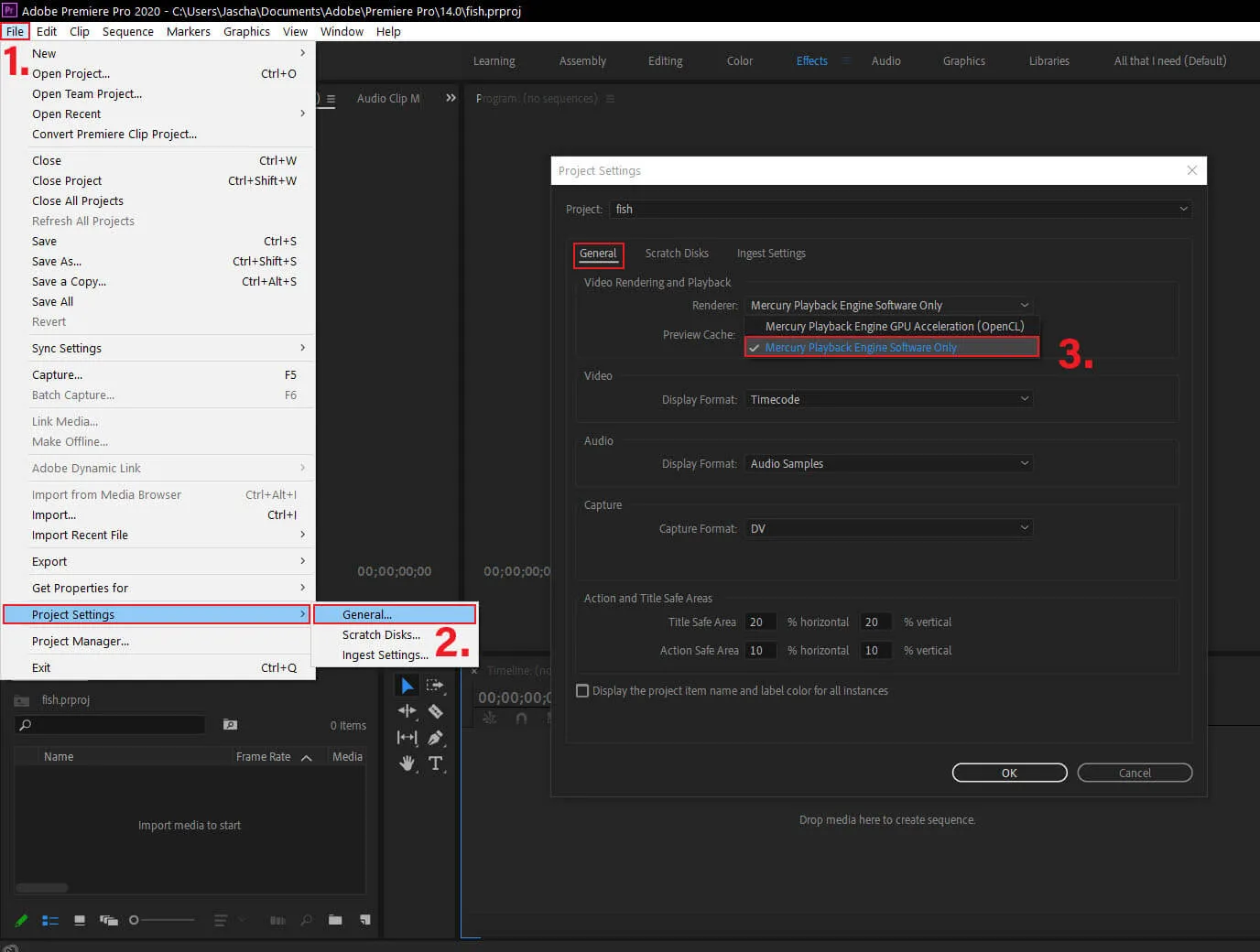This screenshot has height=952, width=1260.
Task: Toggle project writable green pencil icon
Action: [x=21, y=920]
